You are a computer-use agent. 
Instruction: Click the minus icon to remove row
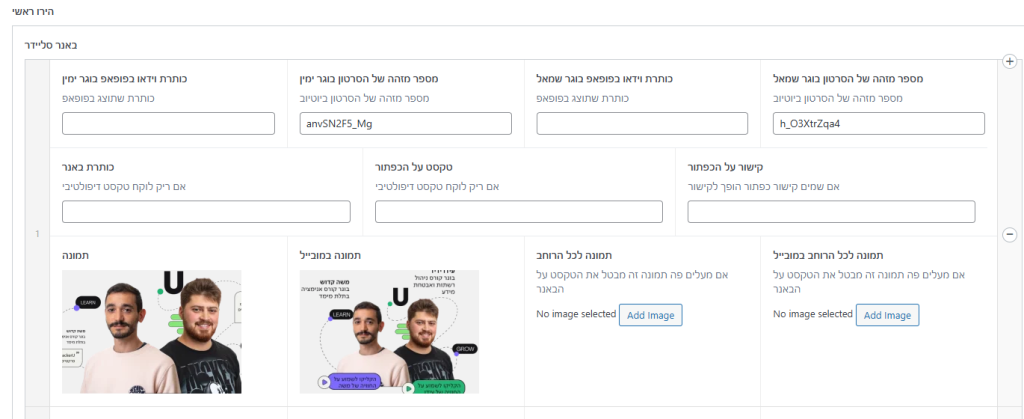coord(1009,234)
